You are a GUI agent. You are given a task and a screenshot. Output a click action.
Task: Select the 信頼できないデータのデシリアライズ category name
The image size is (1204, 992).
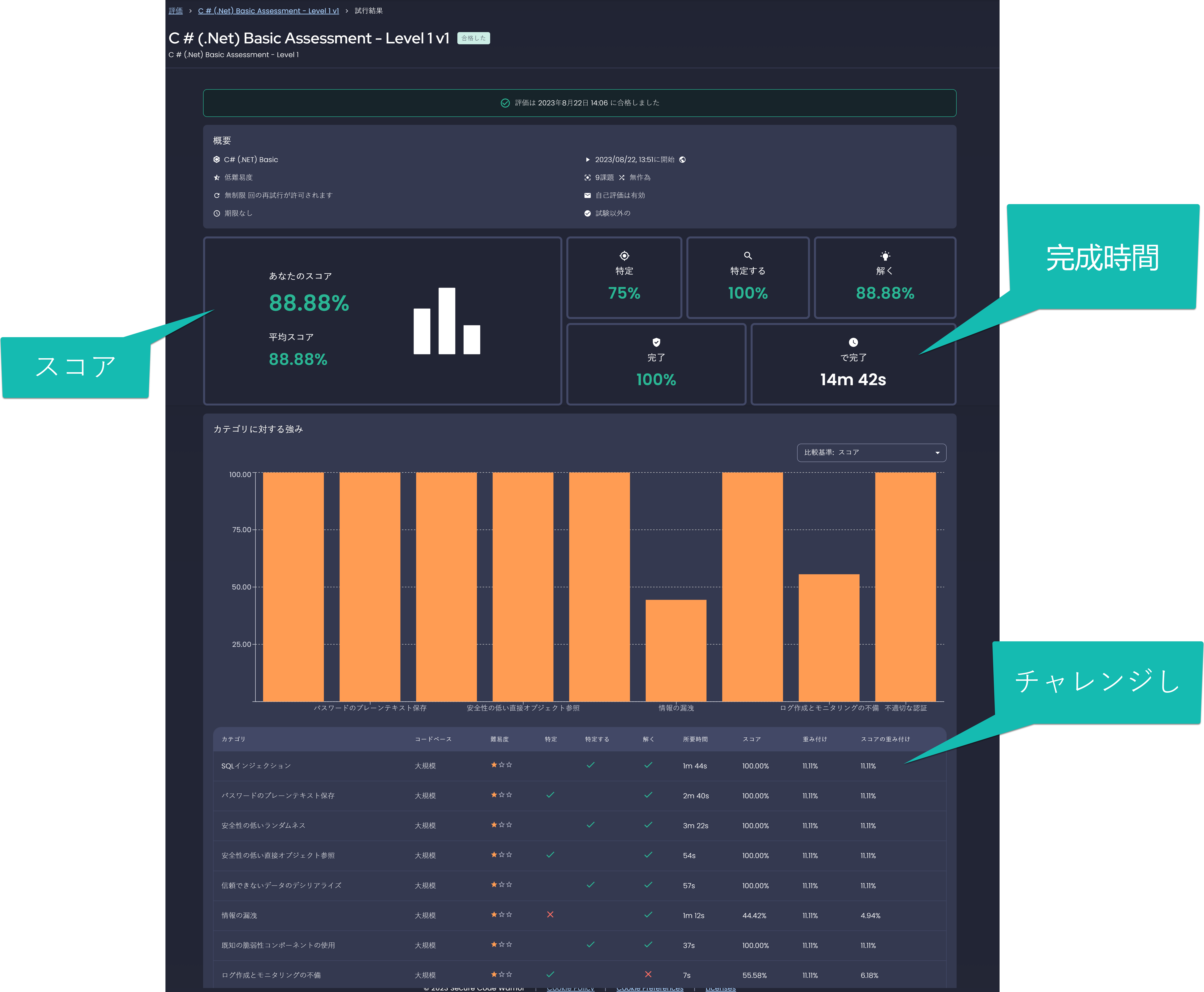pyautogui.click(x=281, y=886)
